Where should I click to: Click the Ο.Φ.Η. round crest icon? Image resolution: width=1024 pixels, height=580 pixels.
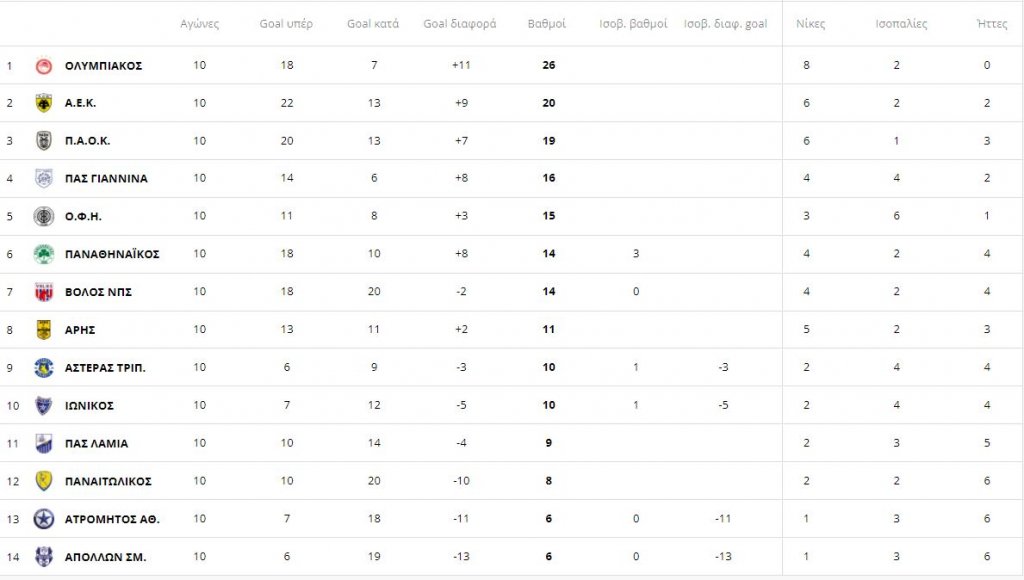tap(44, 216)
